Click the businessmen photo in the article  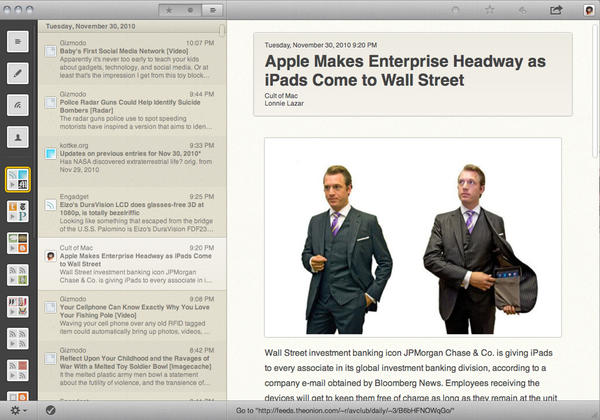coord(412,236)
